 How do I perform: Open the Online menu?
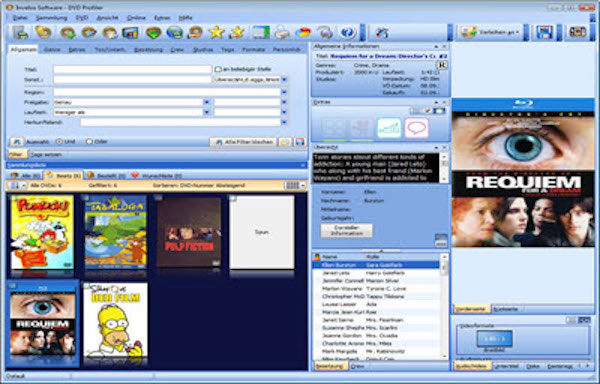[136, 18]
